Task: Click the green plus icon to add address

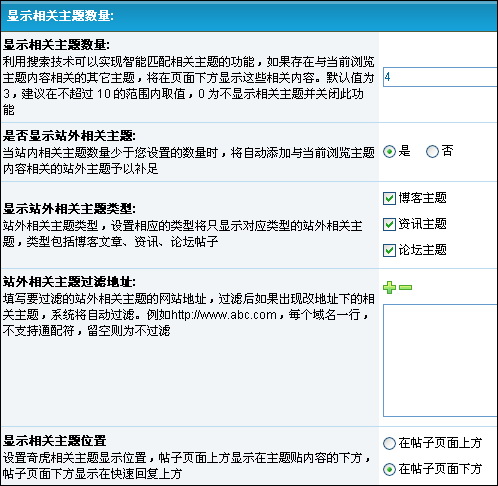Action: click(389, 287)
